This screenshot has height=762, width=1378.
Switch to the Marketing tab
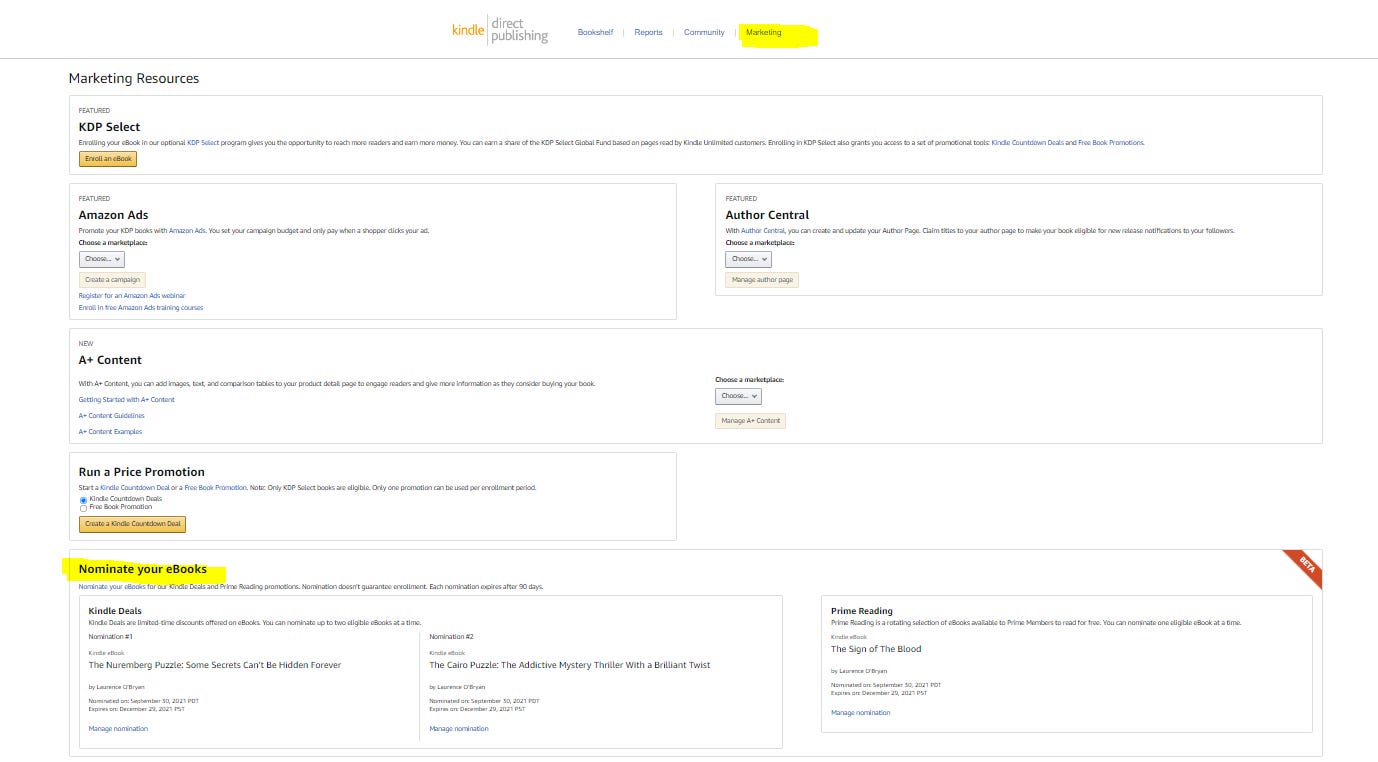pyautogui.click(x=764, y=32)
